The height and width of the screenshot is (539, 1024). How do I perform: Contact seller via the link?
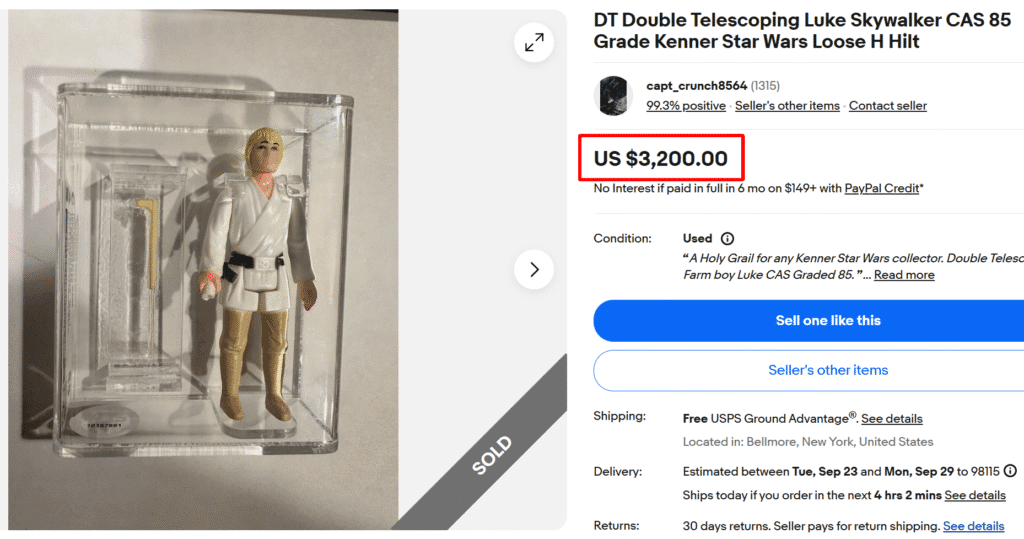[x=888, y=106]
